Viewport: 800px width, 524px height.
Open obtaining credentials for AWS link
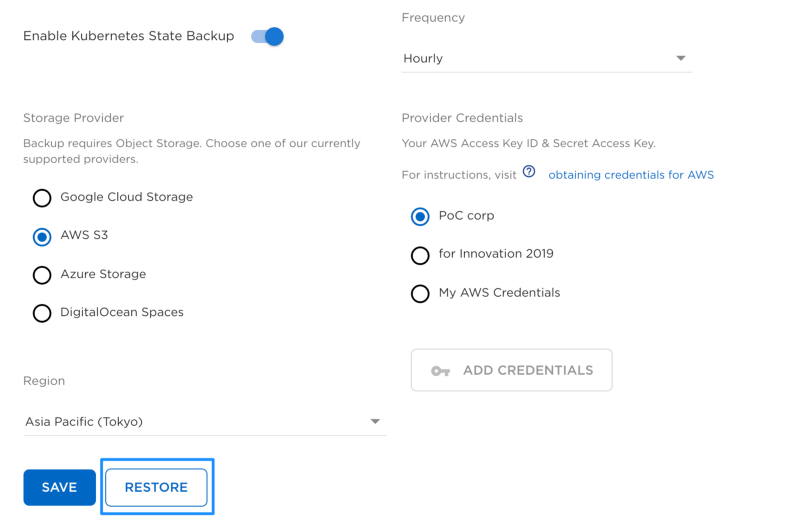(x=631, y=174)
